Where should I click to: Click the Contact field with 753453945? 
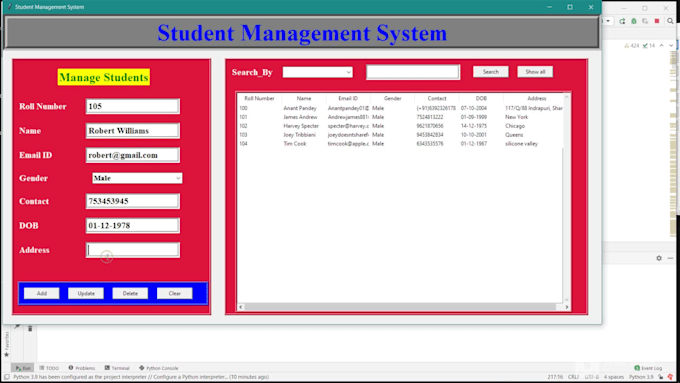(133, 201)
